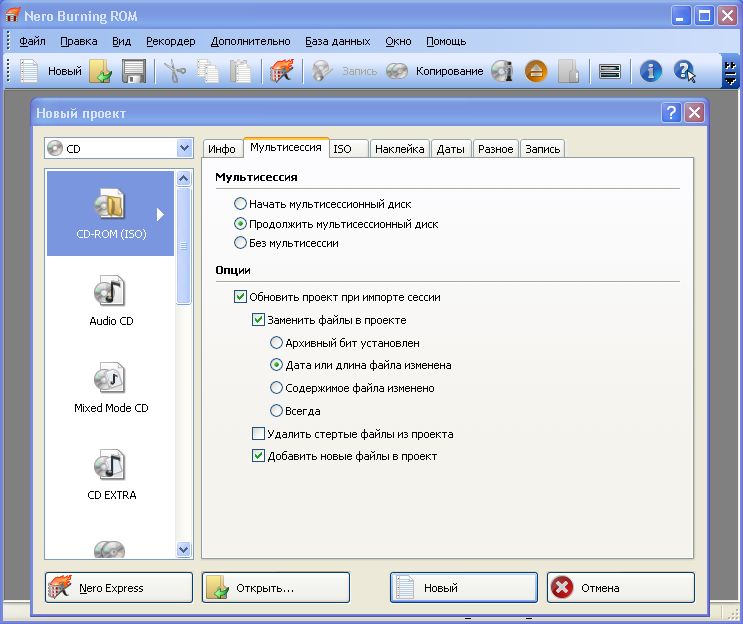Viewport: 743px width, 624px height.
Task: Switch to the Разное tab
Action: pyautogui.click(x=496, y=149)
